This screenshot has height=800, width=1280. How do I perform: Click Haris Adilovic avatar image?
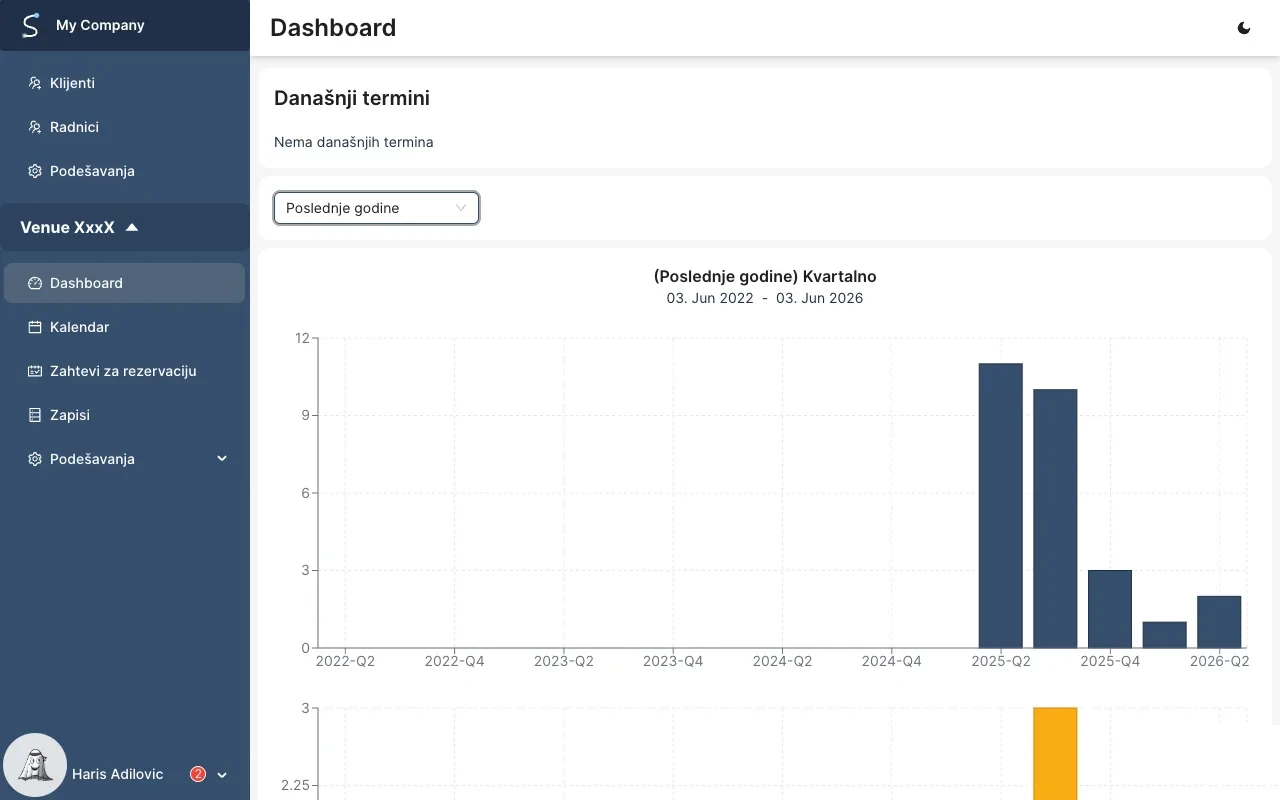[36, 766]
